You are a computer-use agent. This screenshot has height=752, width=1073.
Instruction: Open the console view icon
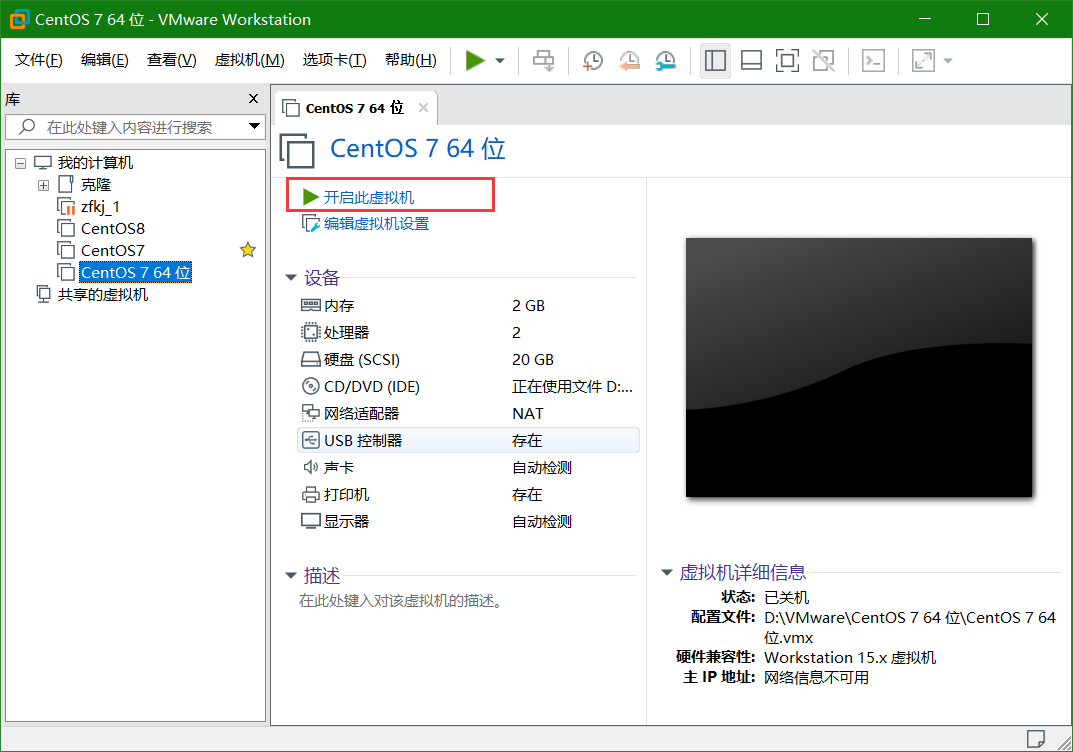873,60
